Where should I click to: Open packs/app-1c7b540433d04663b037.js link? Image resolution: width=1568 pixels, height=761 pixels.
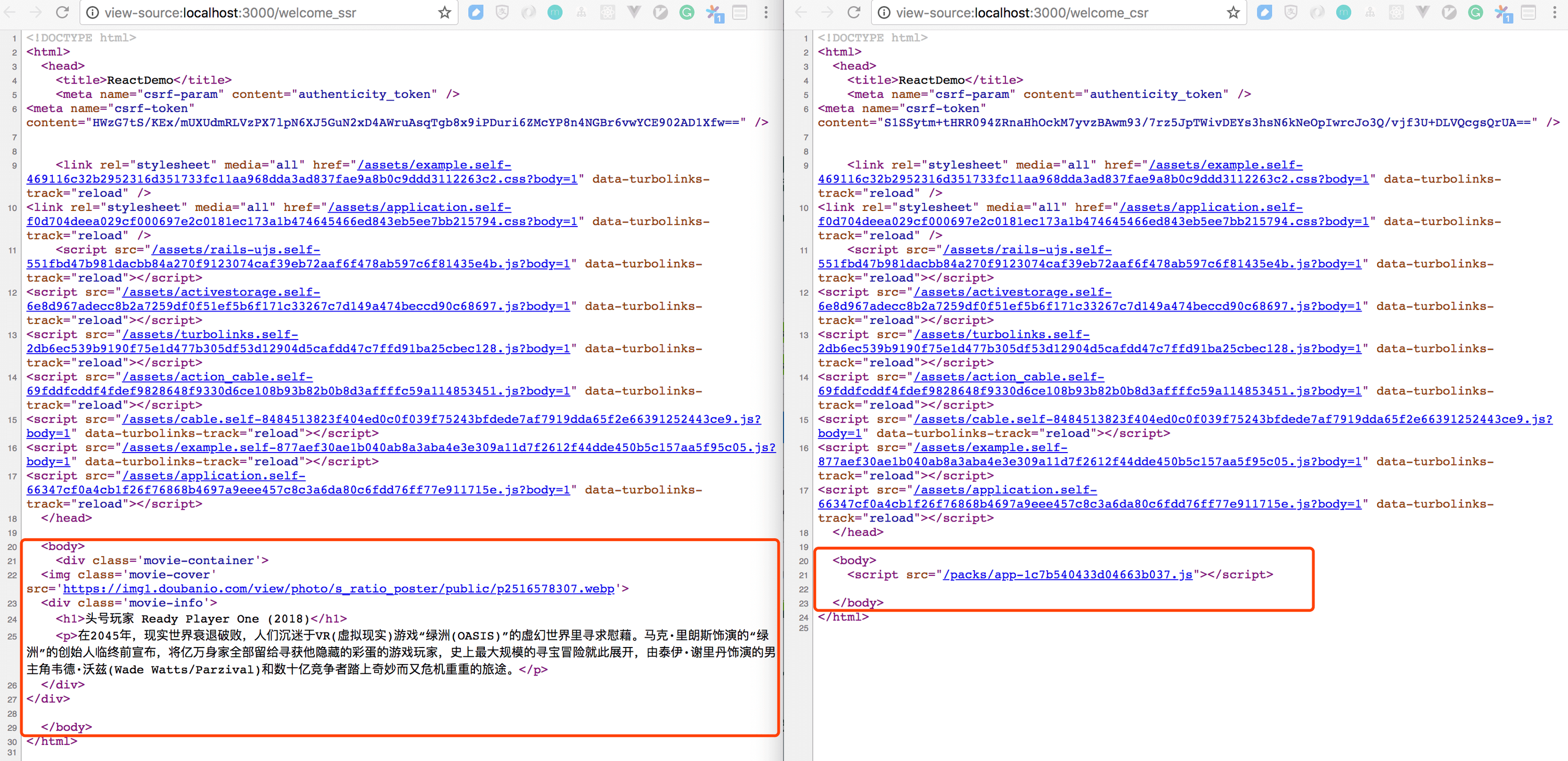(x=1067, y=574)
